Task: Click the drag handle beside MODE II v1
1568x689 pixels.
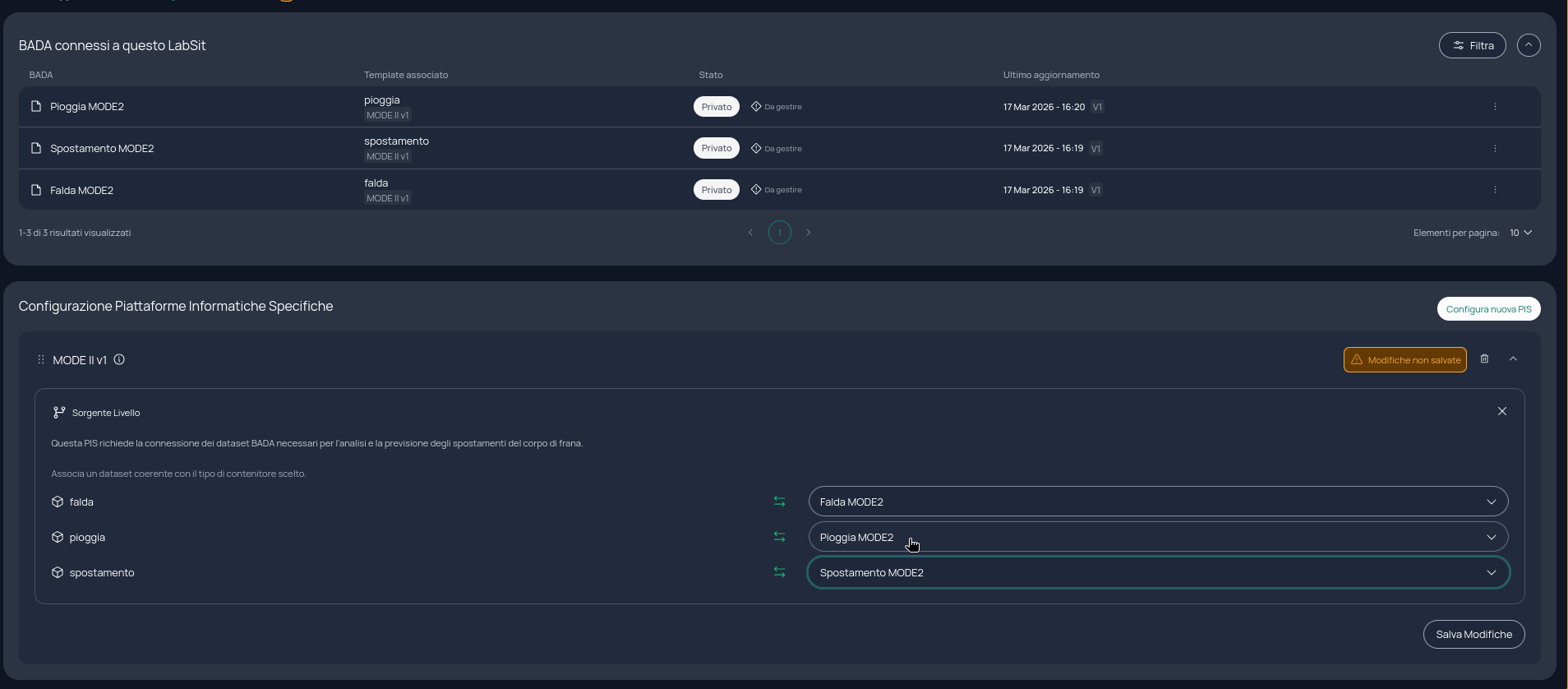Action: [41, 359]
